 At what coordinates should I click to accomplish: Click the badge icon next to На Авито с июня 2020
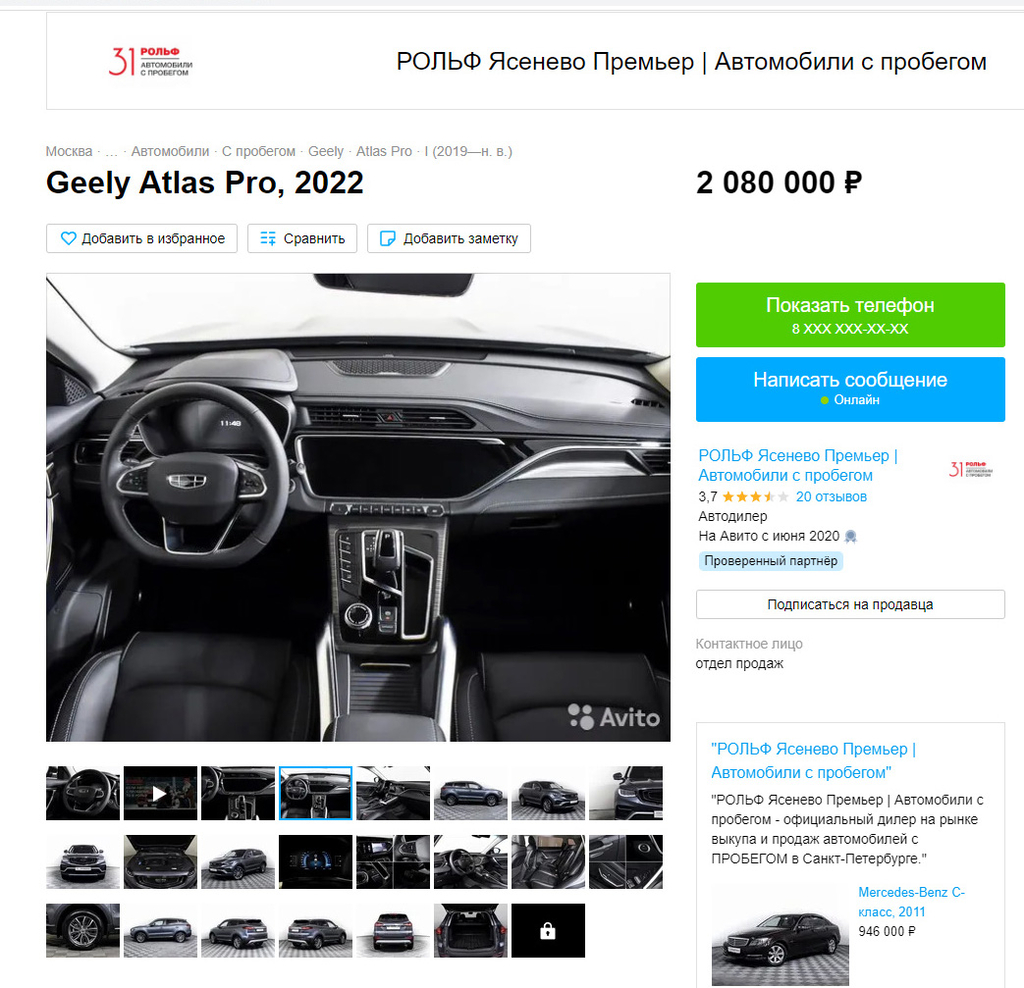pyautogui.click(x=850, y=536)
